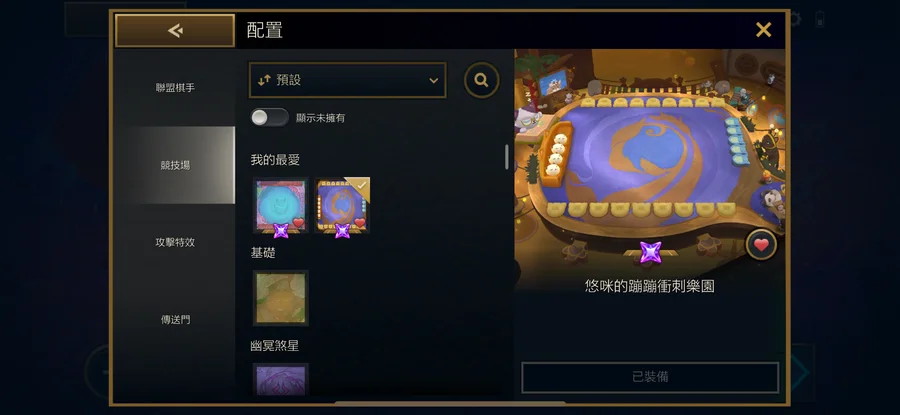Viewport: 900px width, 415px height.
Task: Click the arena list scrollbar
Action: pyautogui.click(x=506, y=157)
